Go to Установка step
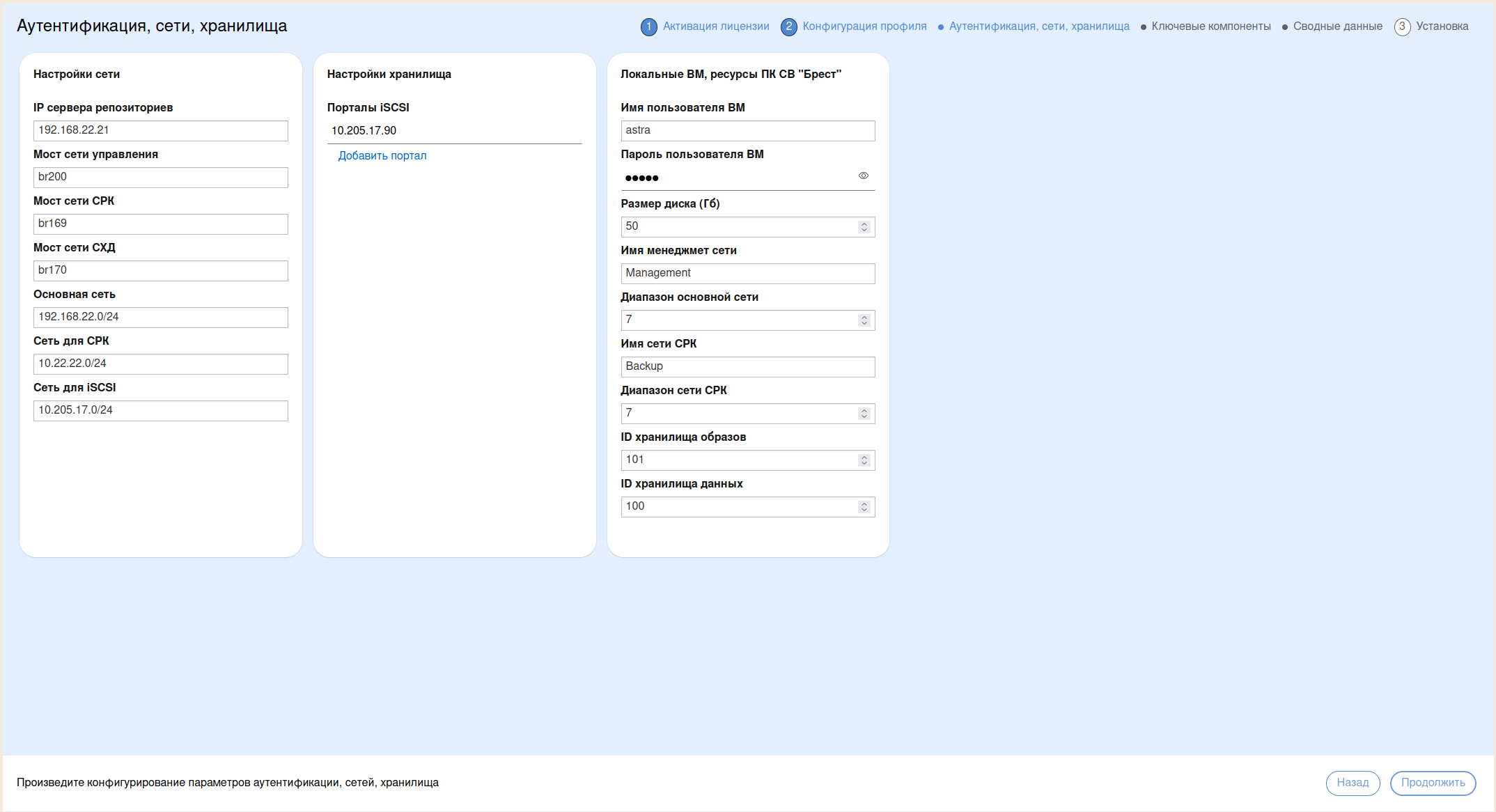 click(x=1442, y=26)
